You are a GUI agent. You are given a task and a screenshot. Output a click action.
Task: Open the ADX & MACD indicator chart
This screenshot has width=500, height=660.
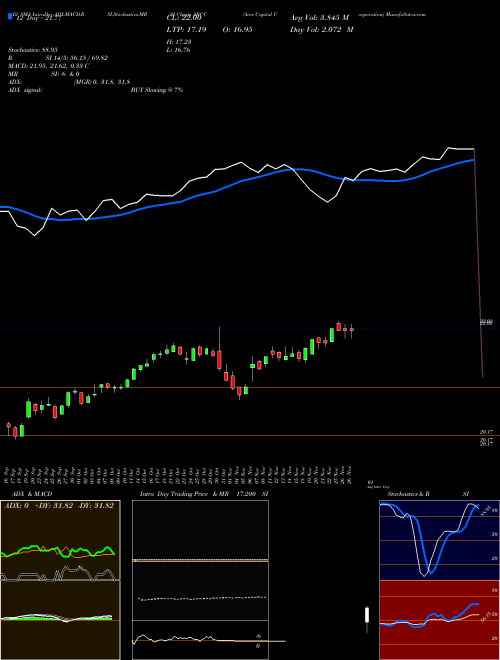[x=60, y=580]
